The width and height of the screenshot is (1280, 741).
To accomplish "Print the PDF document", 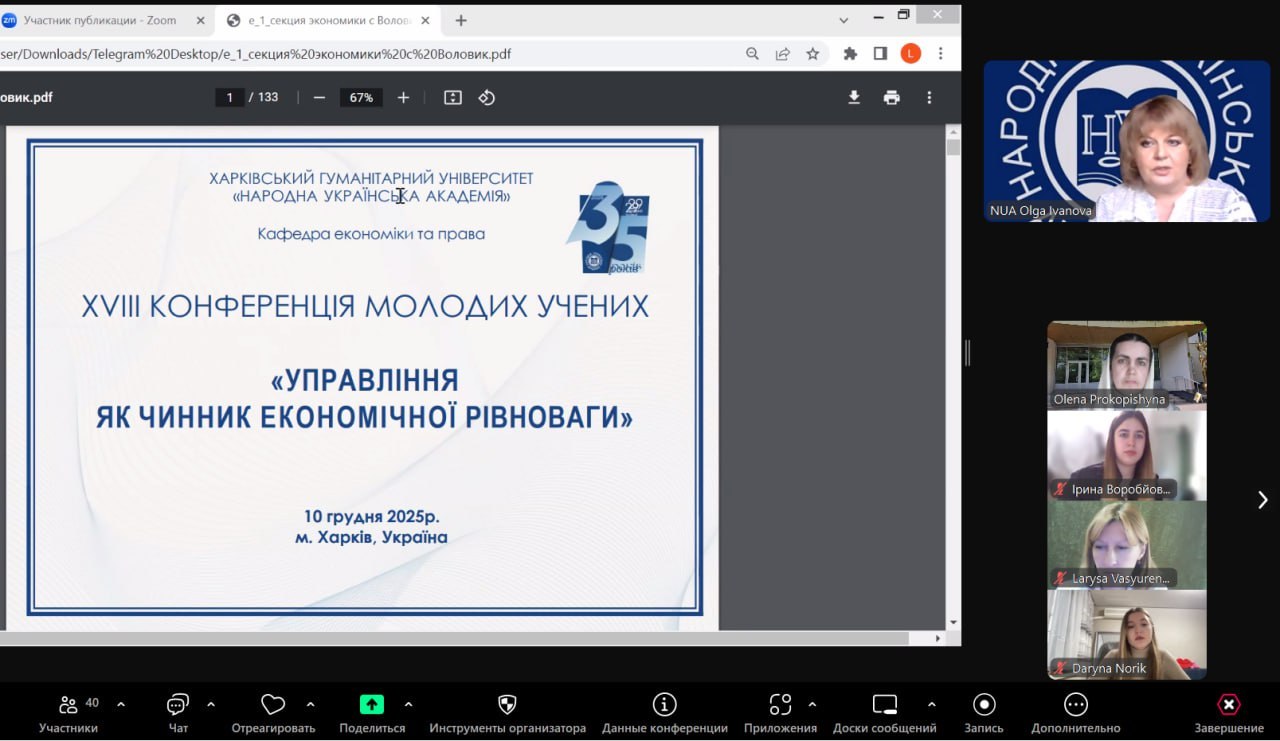I will [x=891, y=97].
